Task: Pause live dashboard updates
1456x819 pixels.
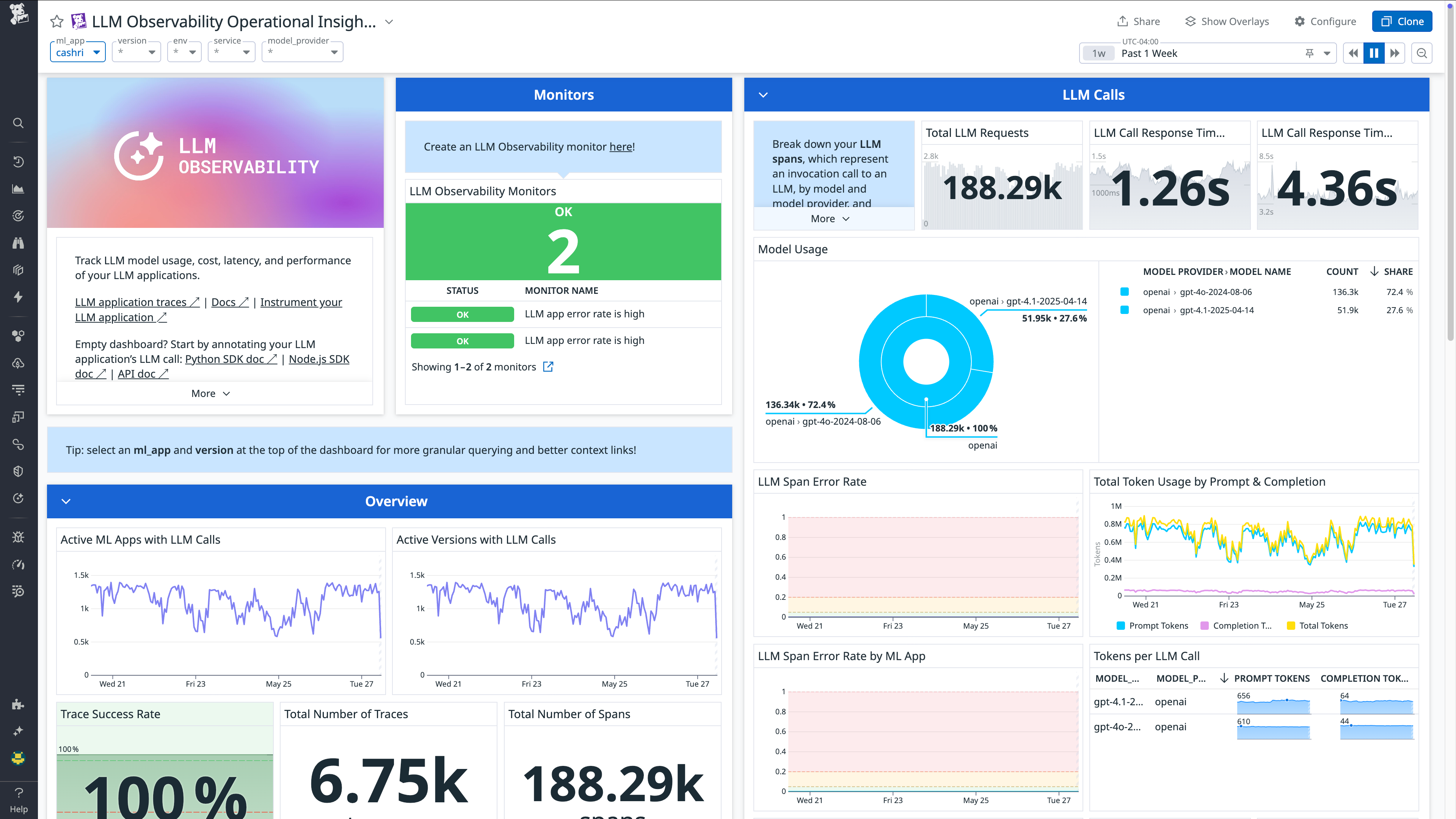Action: pos(1374,53)
